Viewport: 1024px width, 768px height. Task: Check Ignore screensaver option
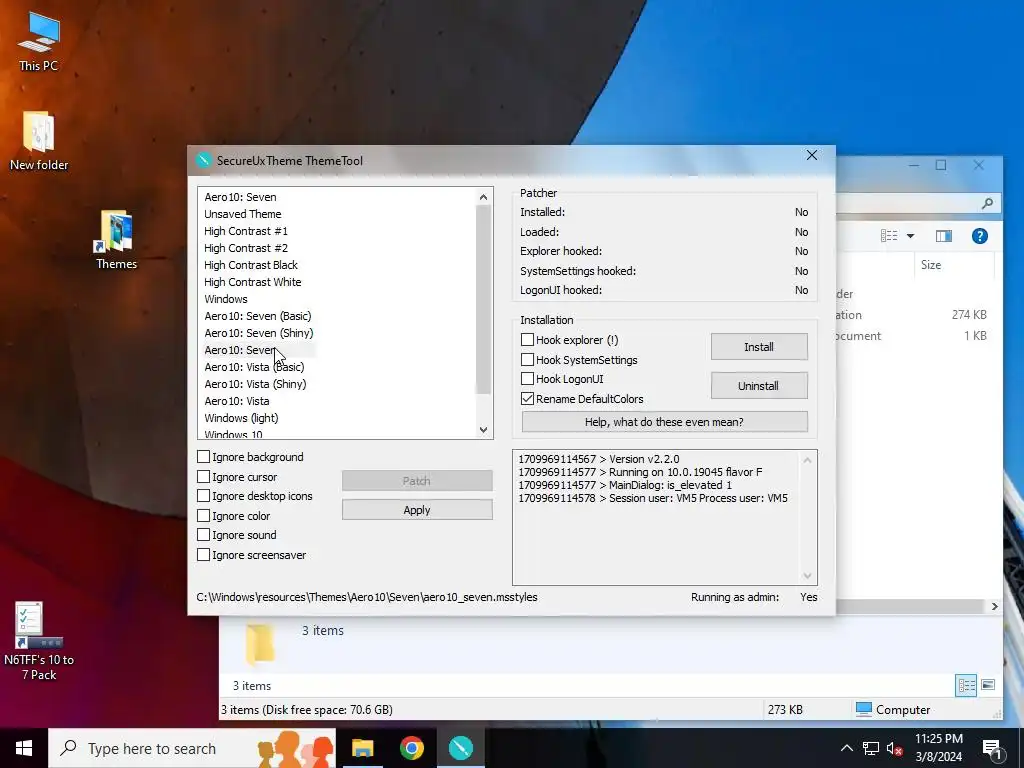[x=204, y=554]
